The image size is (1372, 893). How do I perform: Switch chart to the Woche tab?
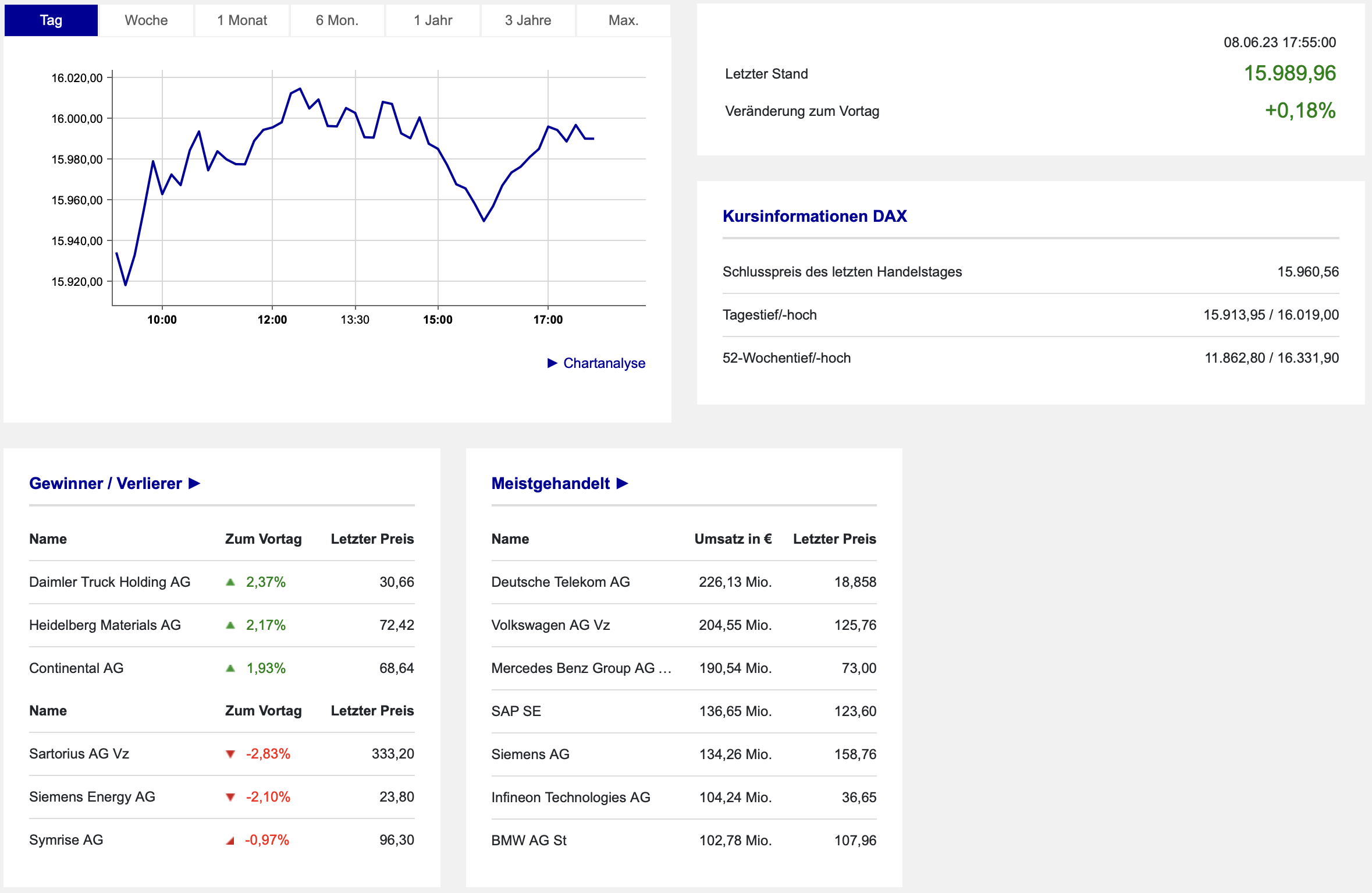tap(146, 20)
